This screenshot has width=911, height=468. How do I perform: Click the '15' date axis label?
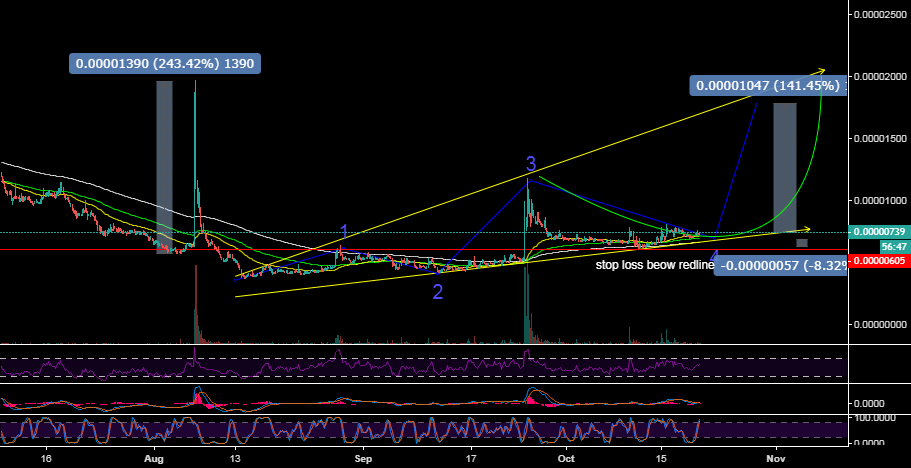click(x=661, y=458)
